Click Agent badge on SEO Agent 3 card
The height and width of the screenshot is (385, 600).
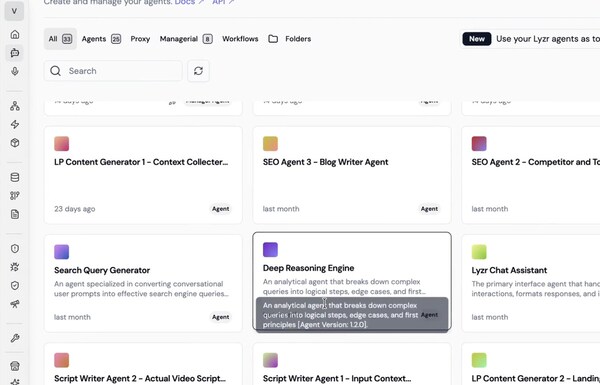tap(429, 209)
